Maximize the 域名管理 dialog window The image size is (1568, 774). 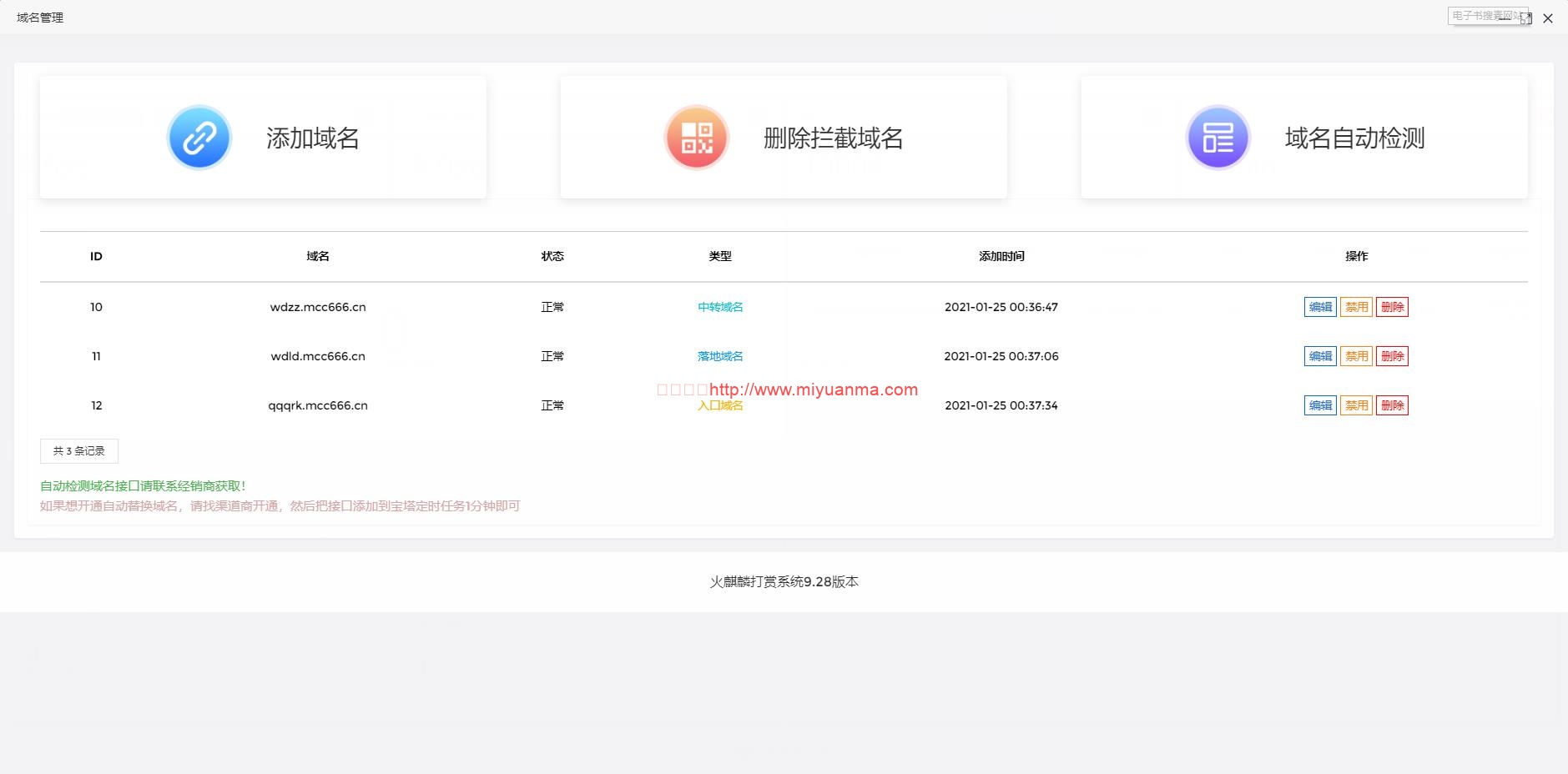pyautogui.click(x=1525, y=18)
